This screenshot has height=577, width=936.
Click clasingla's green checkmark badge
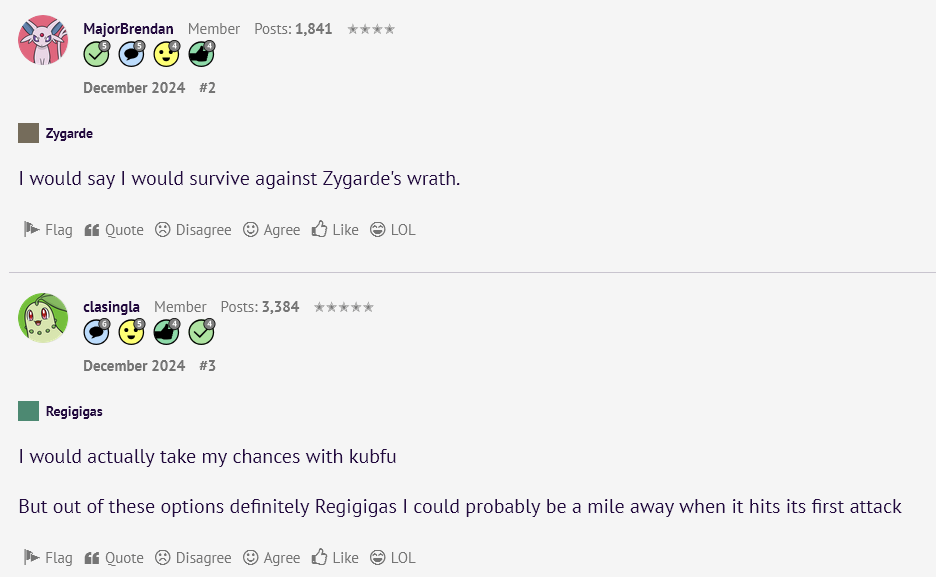click(x=201, y=332)
